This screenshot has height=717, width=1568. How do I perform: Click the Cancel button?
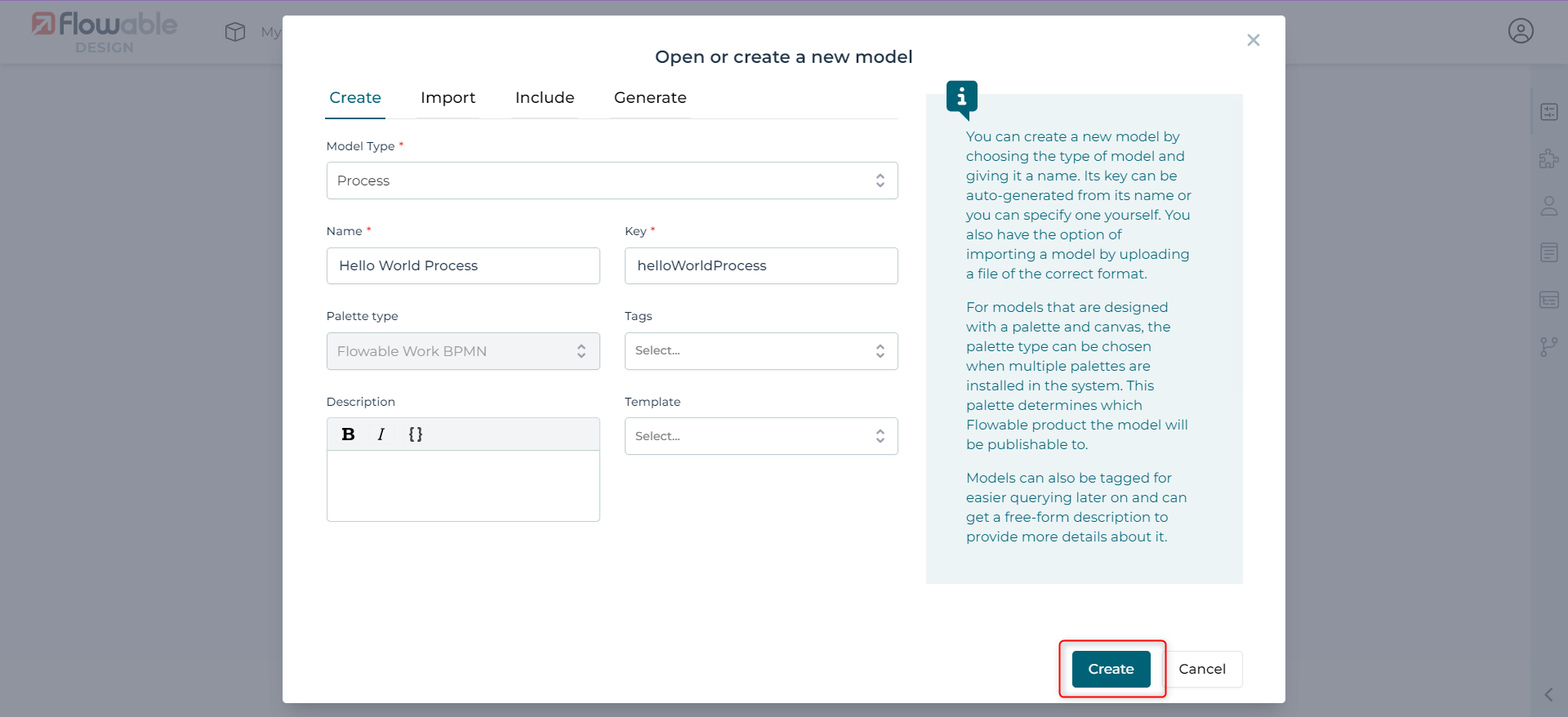1201,669
